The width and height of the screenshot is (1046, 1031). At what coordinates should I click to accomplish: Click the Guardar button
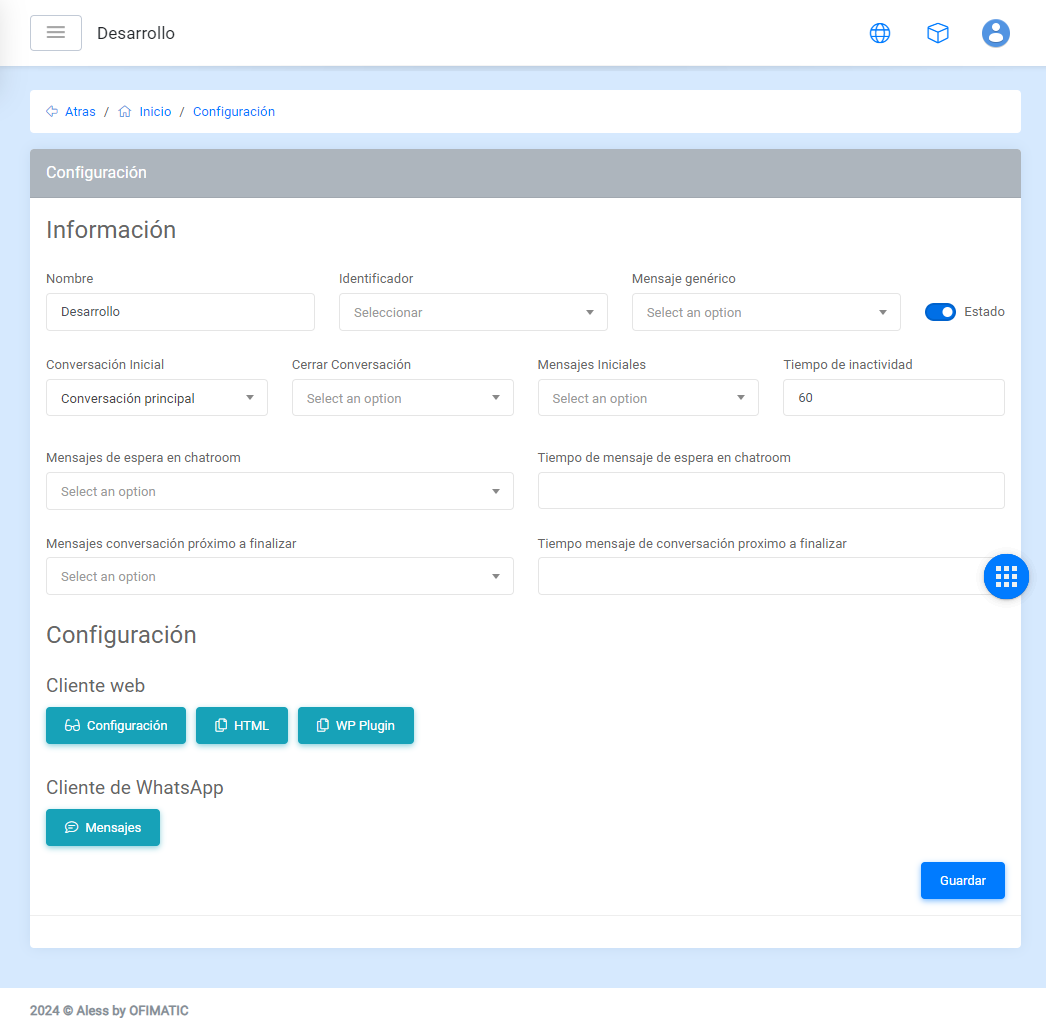[962, 881]
